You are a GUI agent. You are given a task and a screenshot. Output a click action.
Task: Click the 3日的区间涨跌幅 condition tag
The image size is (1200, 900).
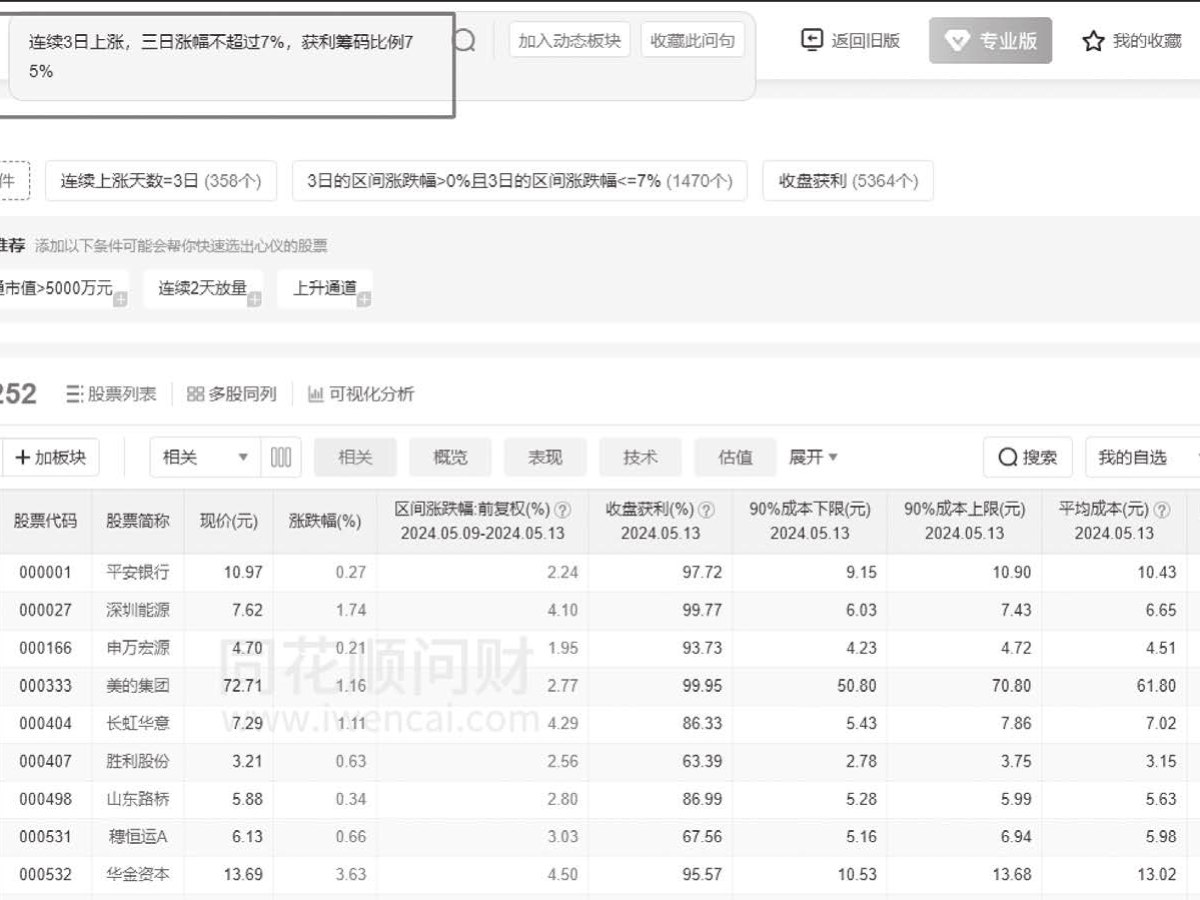[520, 181]
